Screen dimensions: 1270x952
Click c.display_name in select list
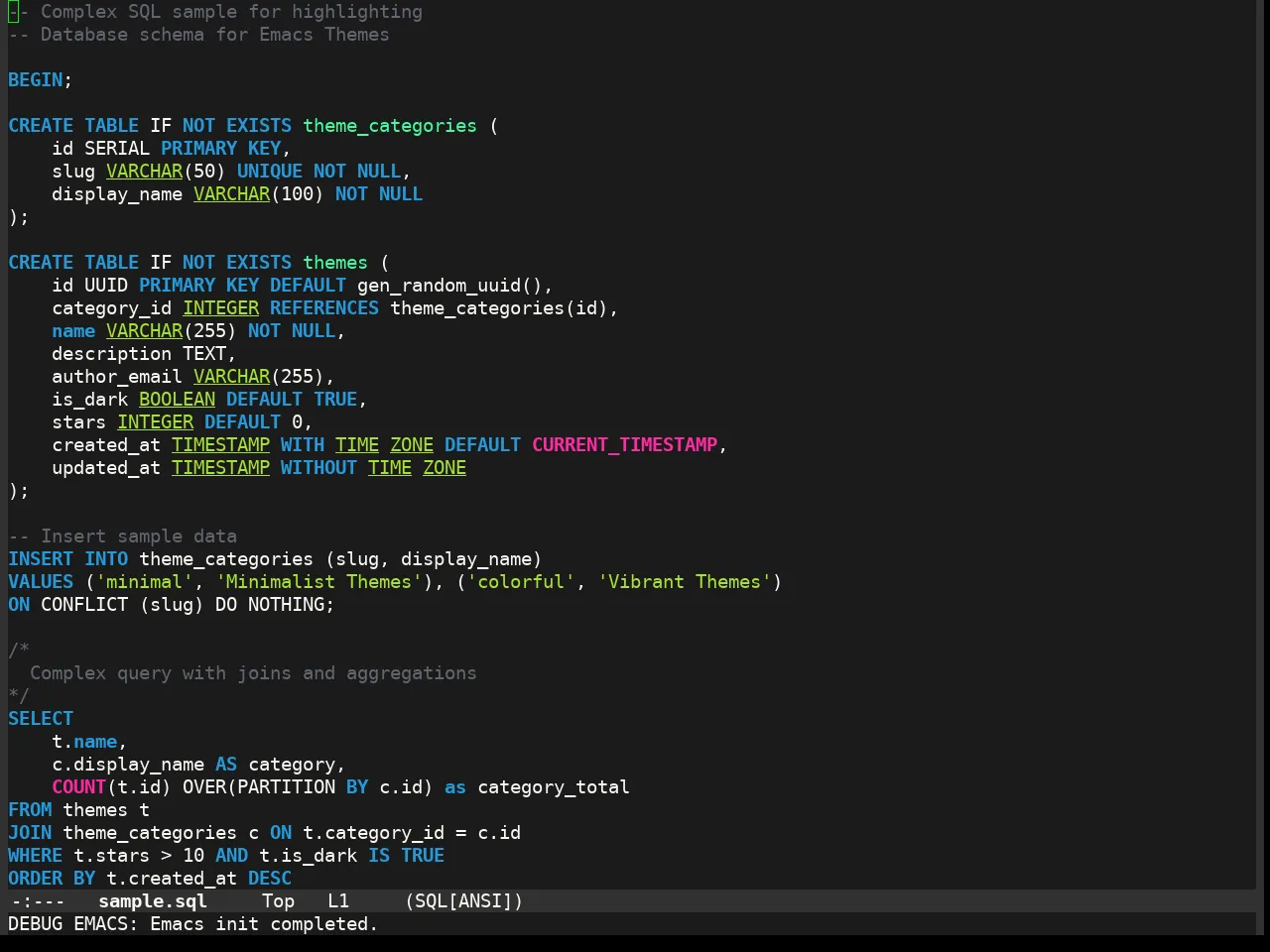[128, 765]
